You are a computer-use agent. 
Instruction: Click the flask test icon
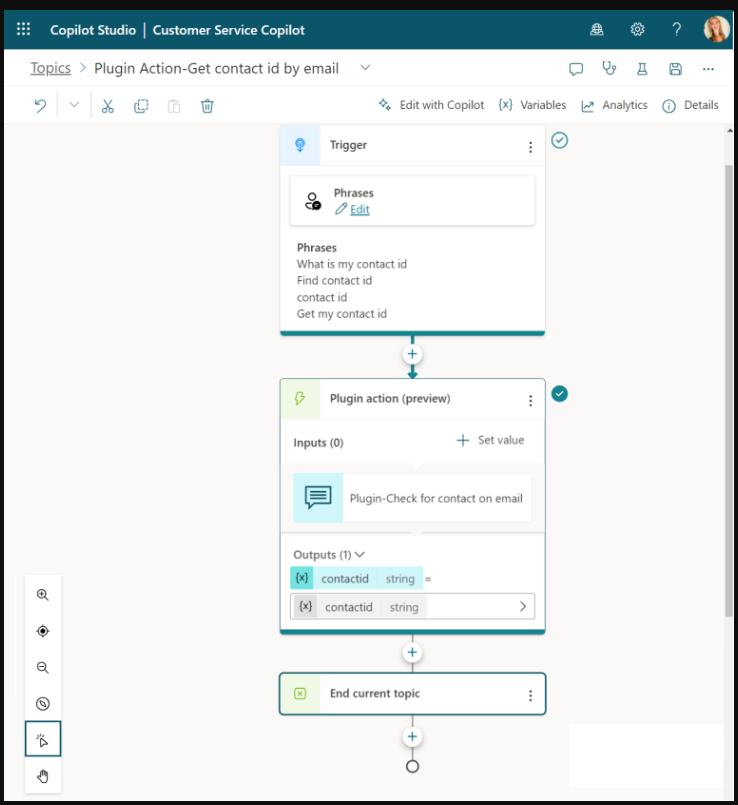642,69
